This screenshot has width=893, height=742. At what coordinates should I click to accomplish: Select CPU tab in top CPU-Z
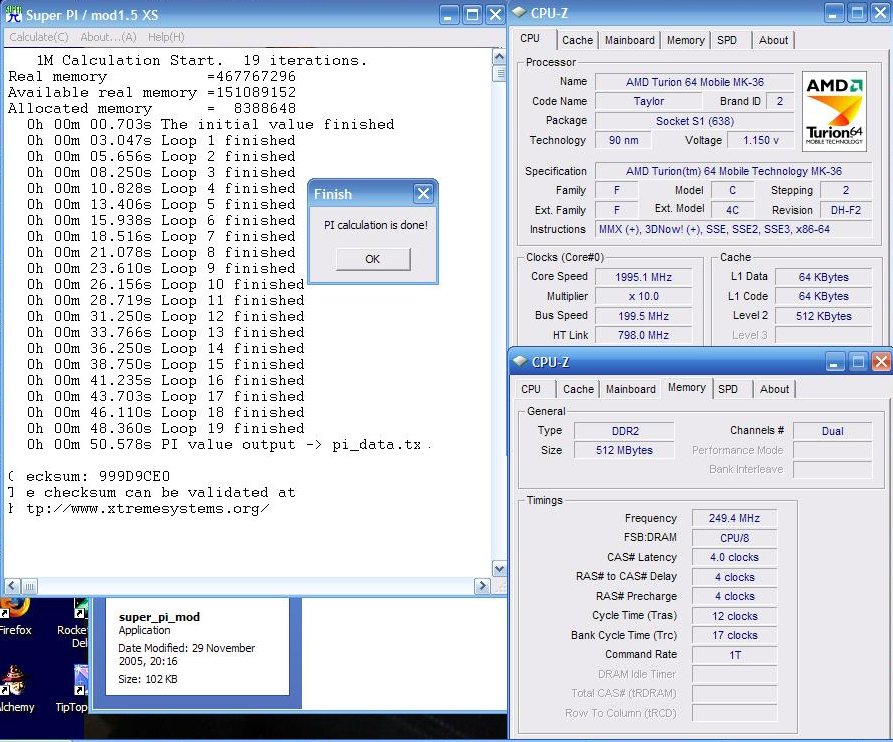tap(530, 39)
